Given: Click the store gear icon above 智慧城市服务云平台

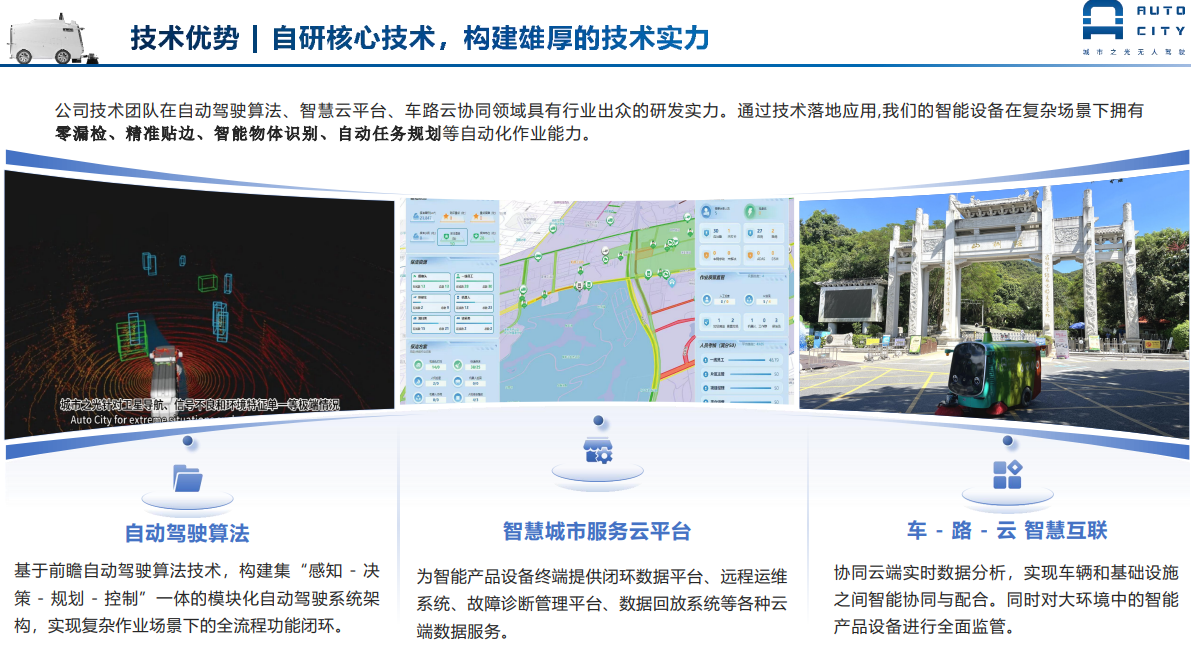Looking at the screenshot, I should [x=598, y=450].
